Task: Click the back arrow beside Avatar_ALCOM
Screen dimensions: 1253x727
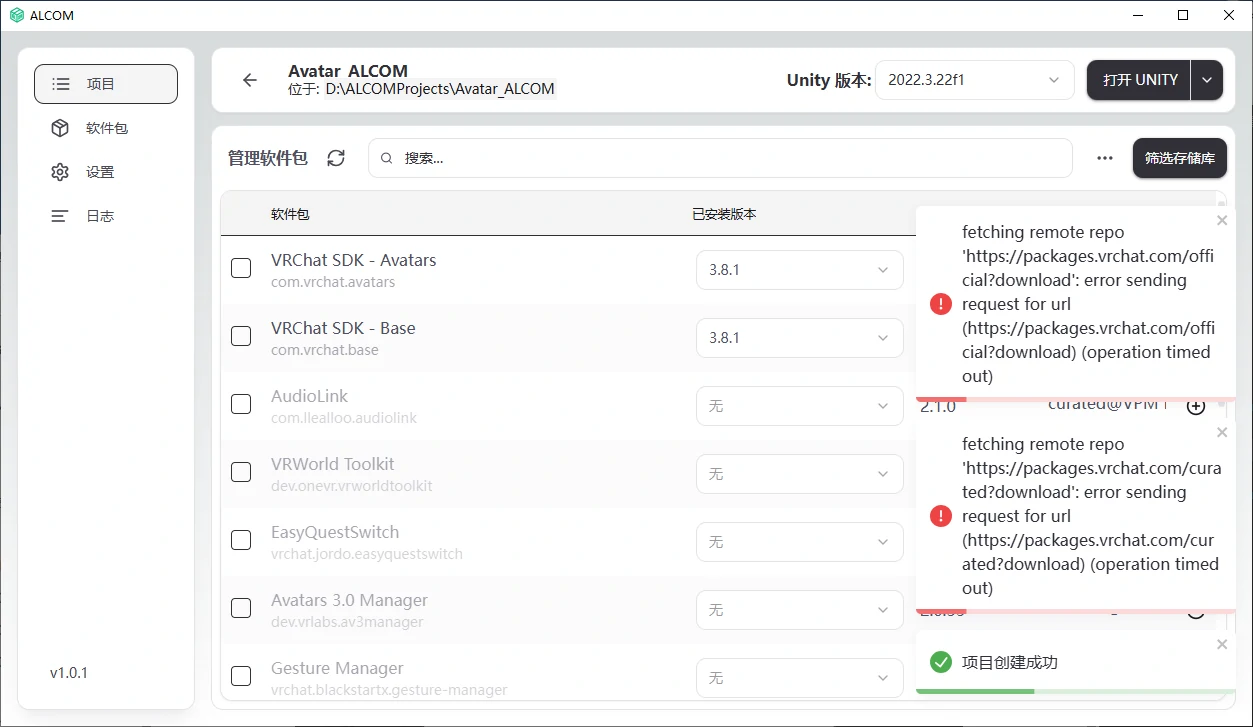Action: [x=250, y=80]
